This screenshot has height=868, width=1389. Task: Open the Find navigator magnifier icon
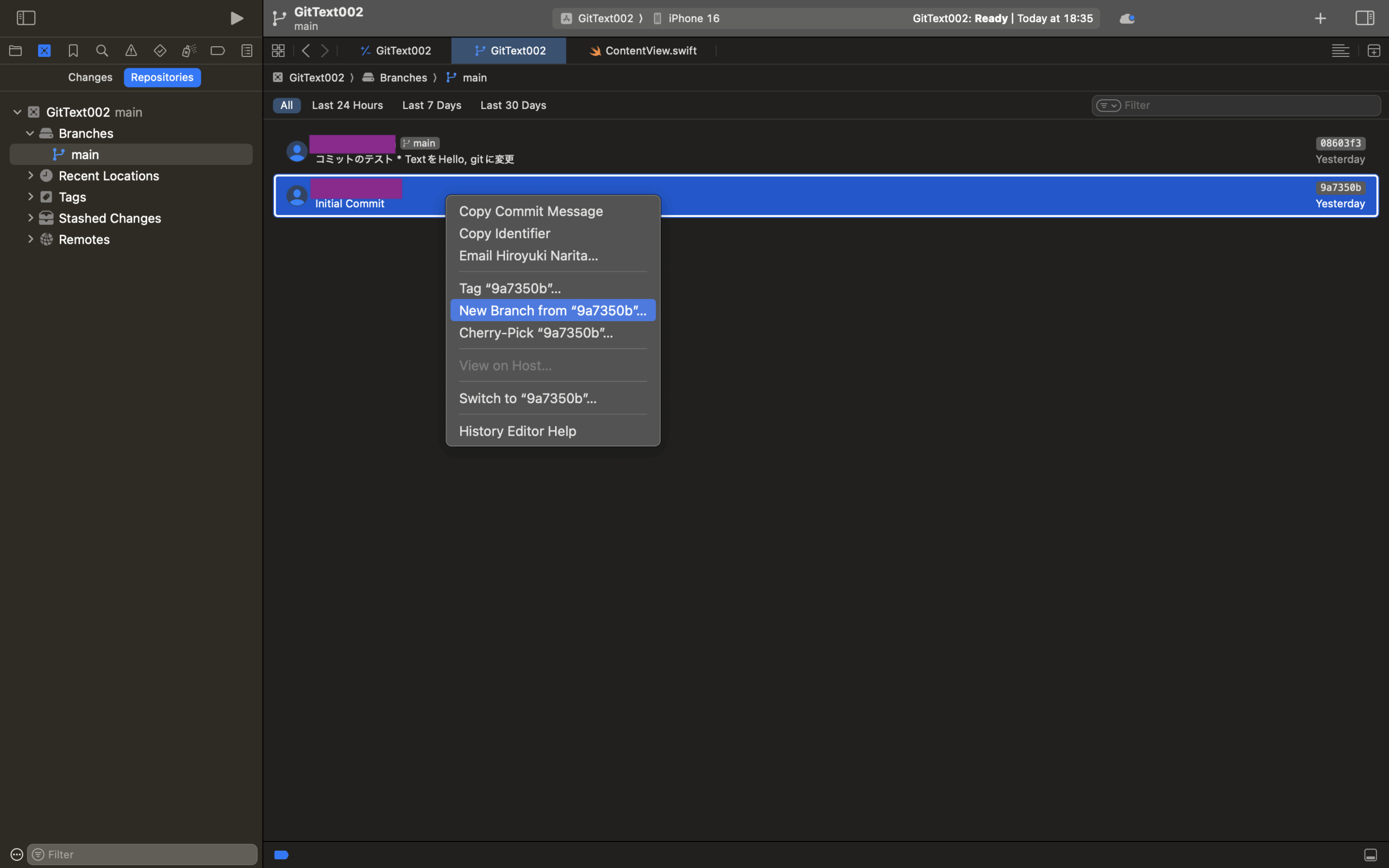[102, 50]
